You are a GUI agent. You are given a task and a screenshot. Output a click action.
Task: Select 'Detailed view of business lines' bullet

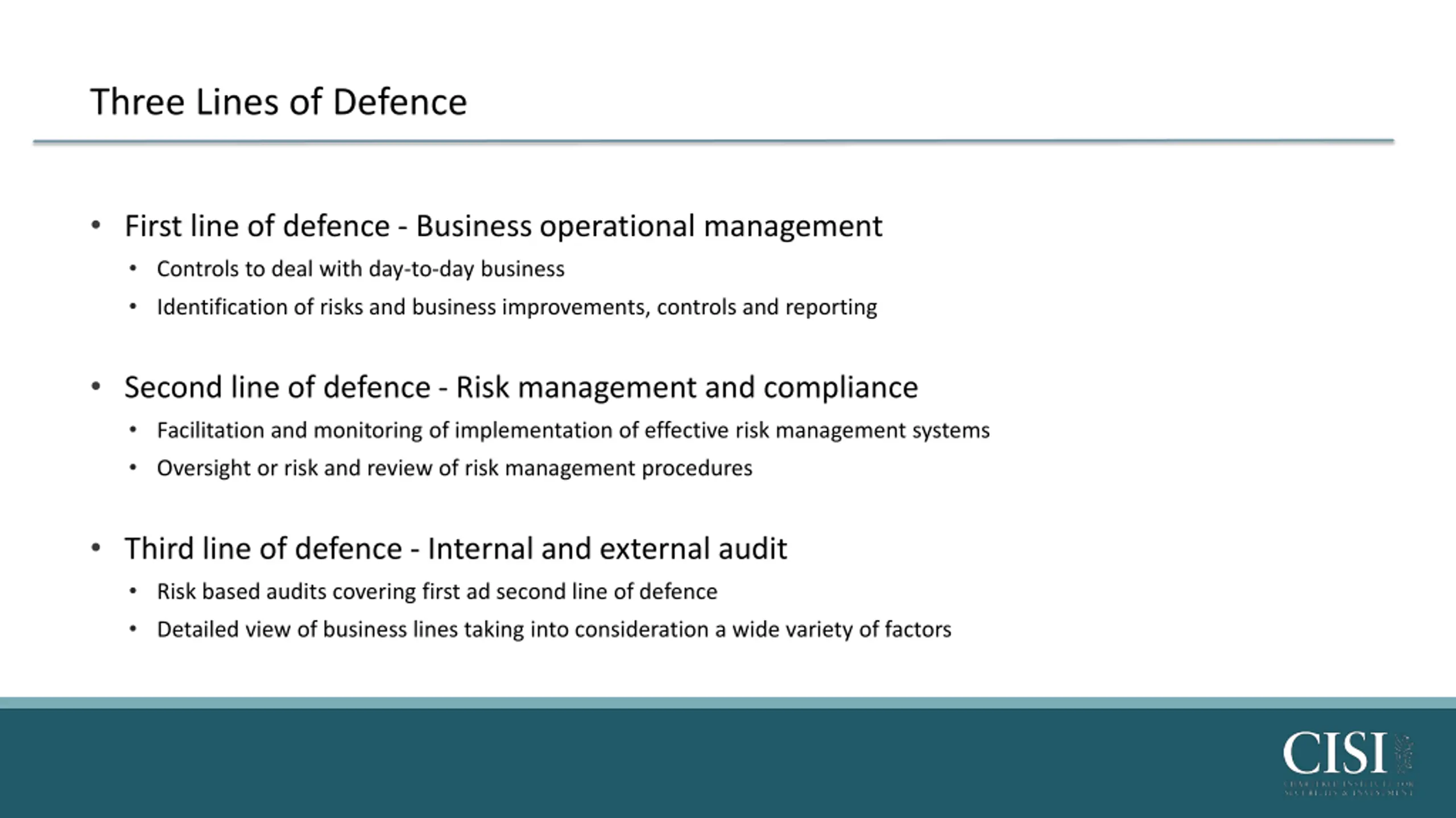(554, 630)
